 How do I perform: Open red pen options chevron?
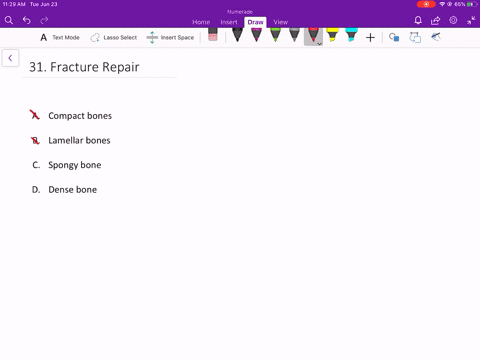click(319, 44)
